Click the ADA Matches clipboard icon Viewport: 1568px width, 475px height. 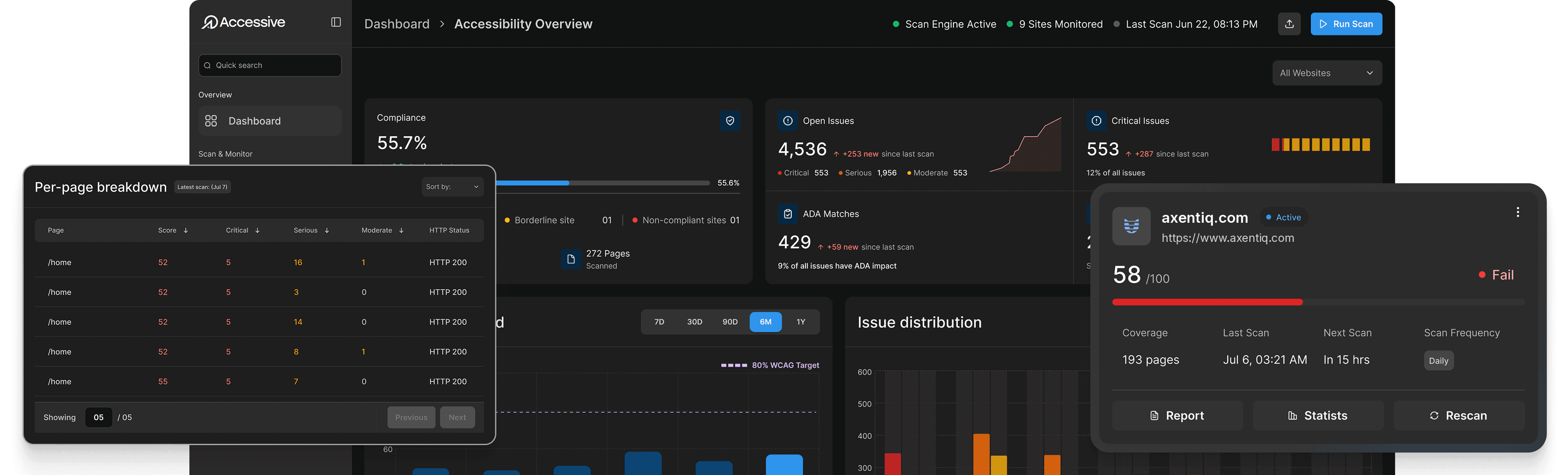click(x=788, y=214)
